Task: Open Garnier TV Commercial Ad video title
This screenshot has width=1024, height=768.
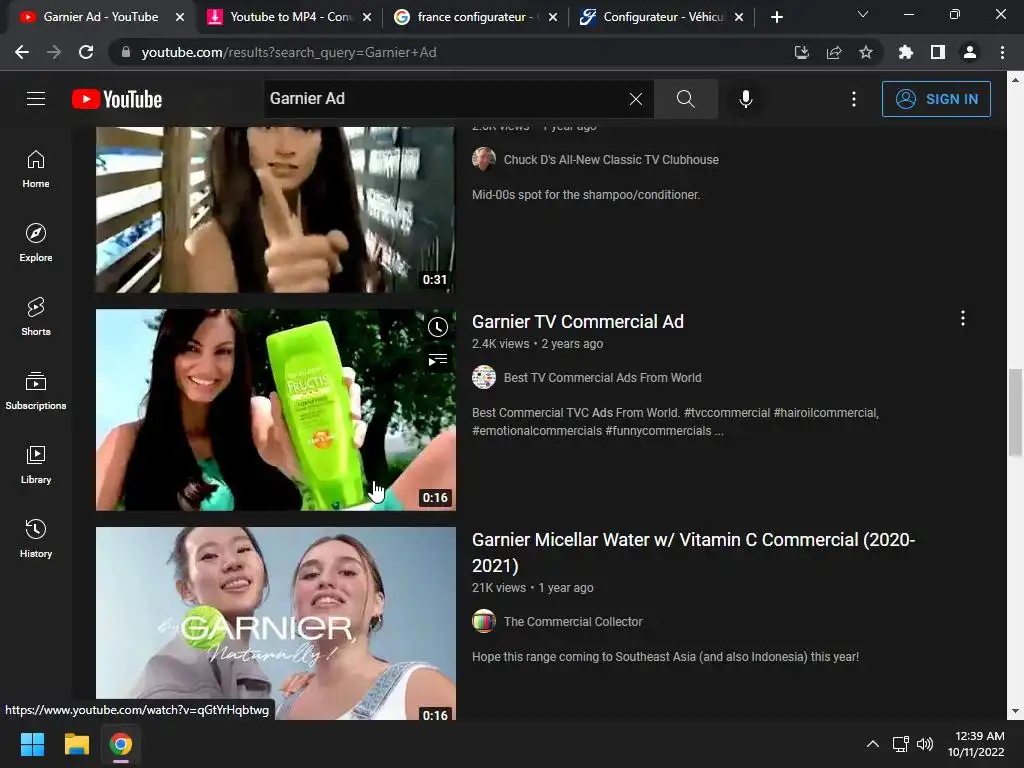Action: 577,321
